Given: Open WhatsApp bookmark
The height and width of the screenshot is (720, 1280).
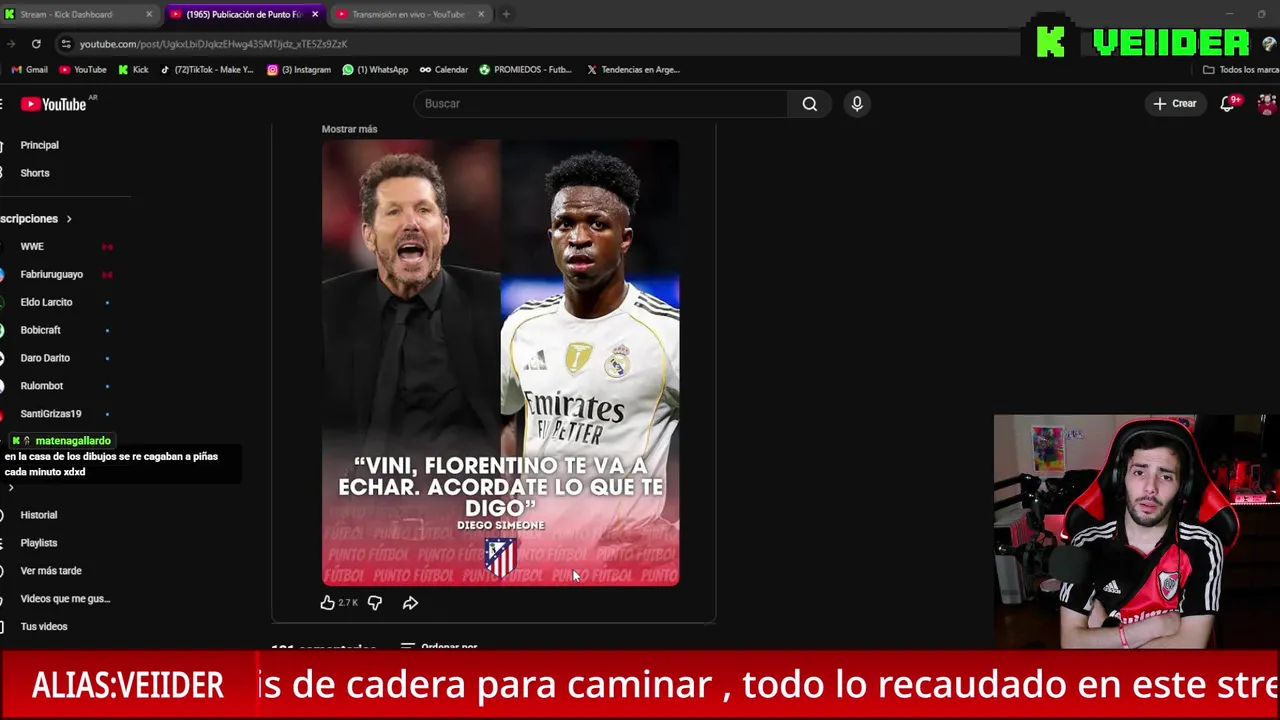Looking at the screenshot, I should point(375,70).
